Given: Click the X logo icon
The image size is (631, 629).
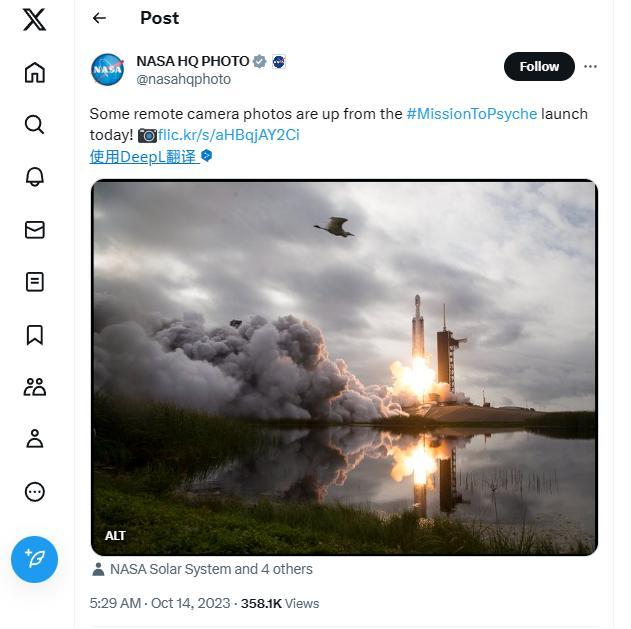Looking at the screenshot, I should pyautogui.click(x=34, y=20).
